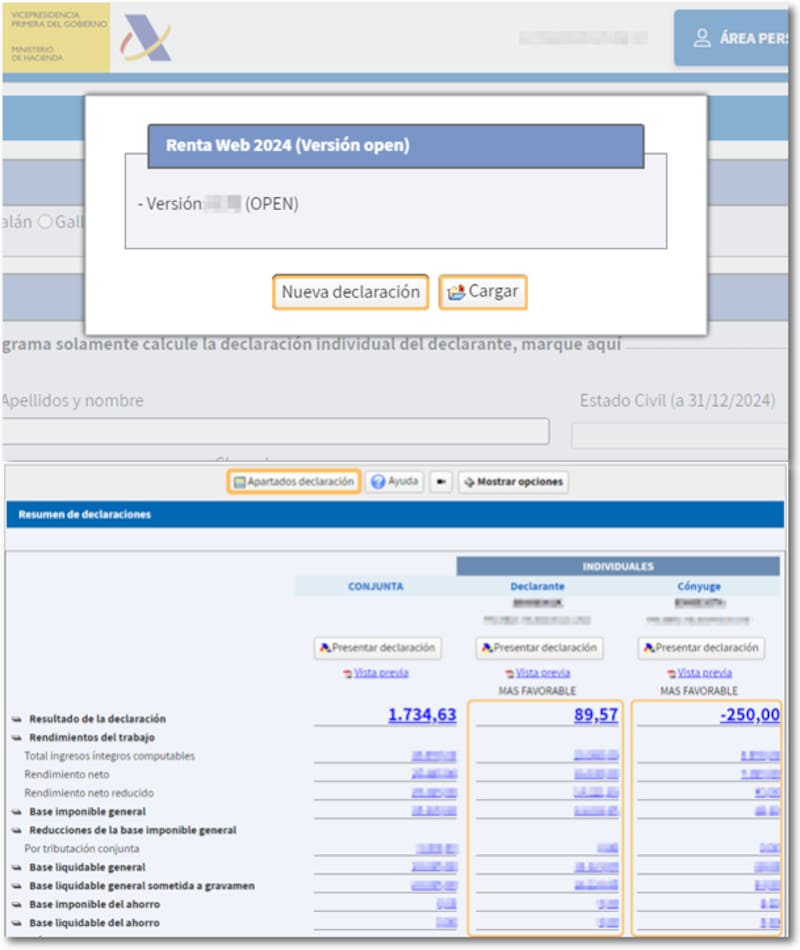800x950 pixels.
Task: Open Apartados declaración from the toolbar
Action: click(294, 482)
